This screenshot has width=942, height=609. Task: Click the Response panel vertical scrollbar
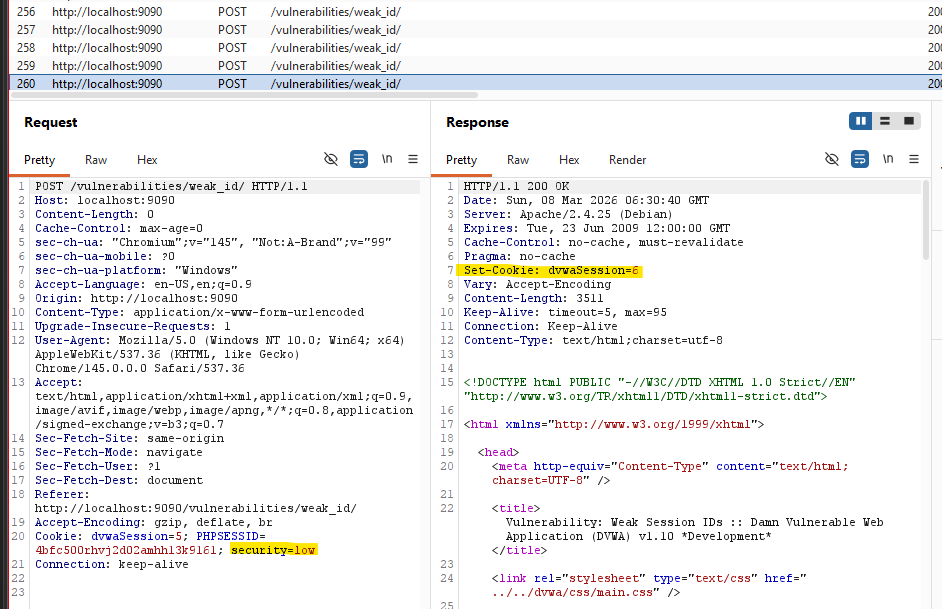[x=926, y=220]
